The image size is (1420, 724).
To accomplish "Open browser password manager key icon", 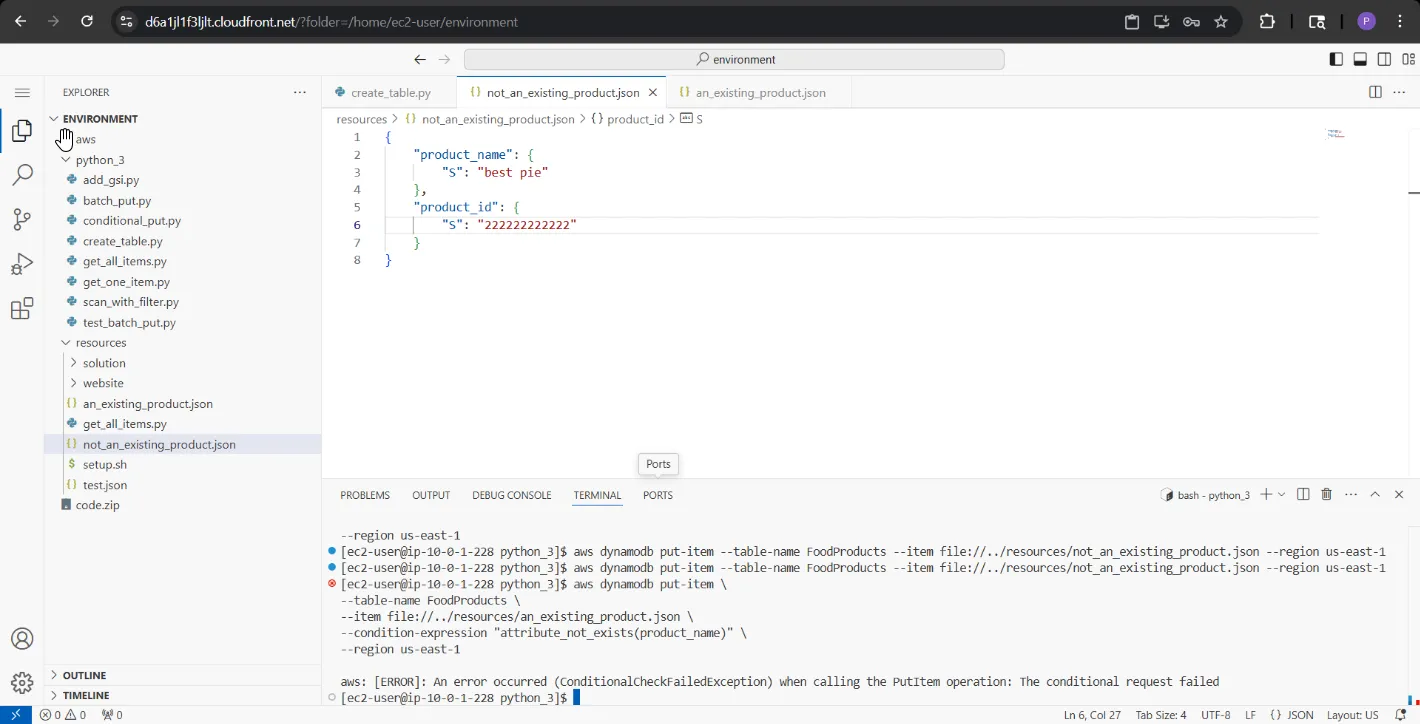I will point(1191,21).
